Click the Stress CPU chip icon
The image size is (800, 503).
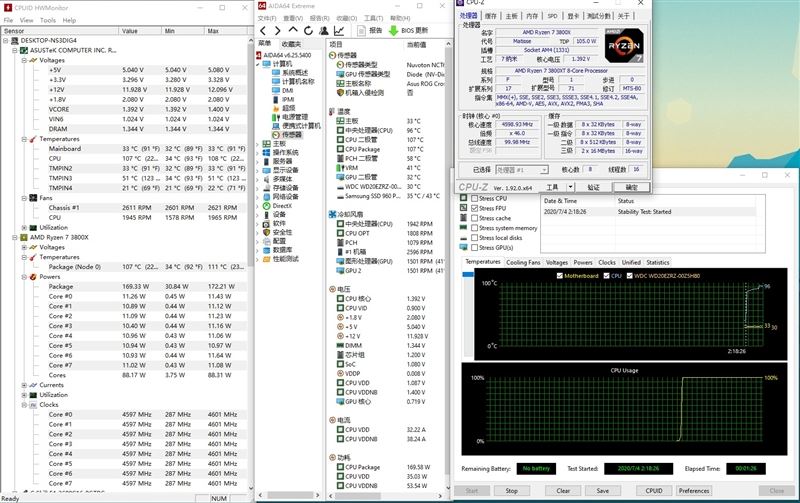[x=463, y=198]
